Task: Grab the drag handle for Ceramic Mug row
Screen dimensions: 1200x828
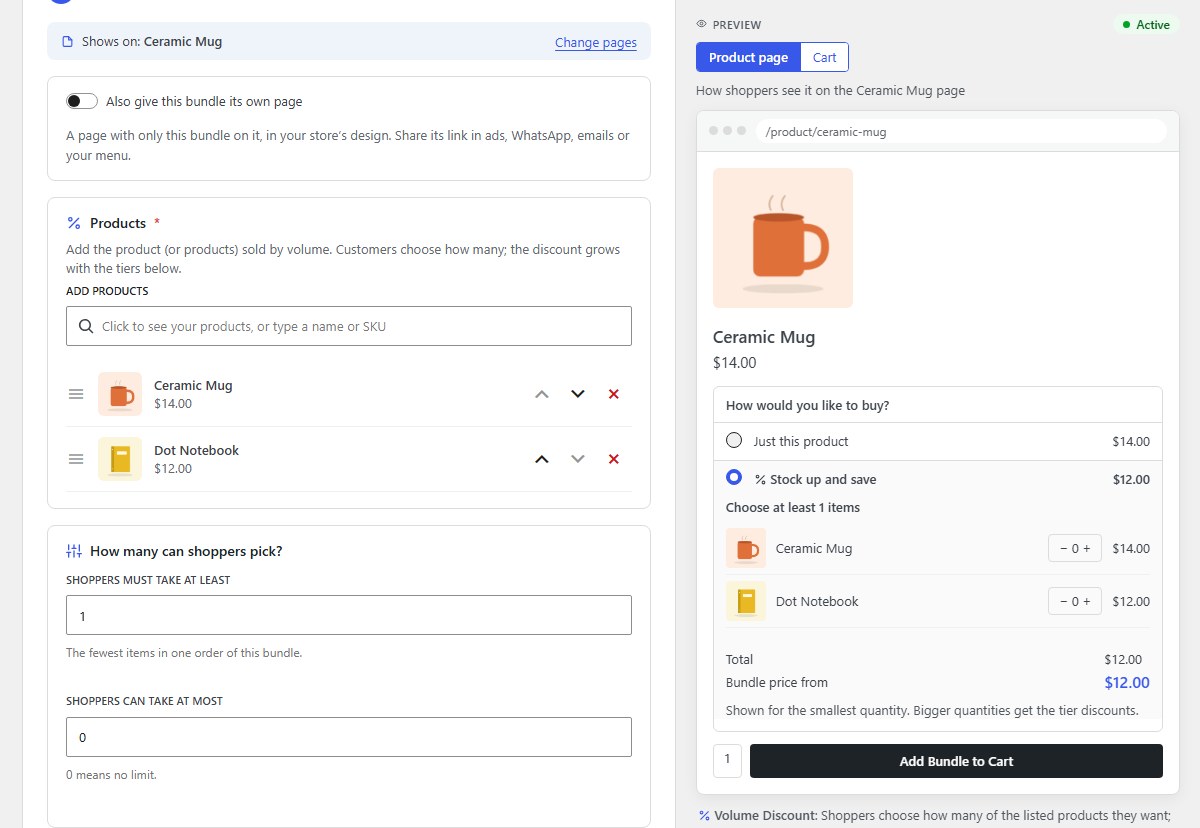Action: pyautogui.click(x=76, y=394)
